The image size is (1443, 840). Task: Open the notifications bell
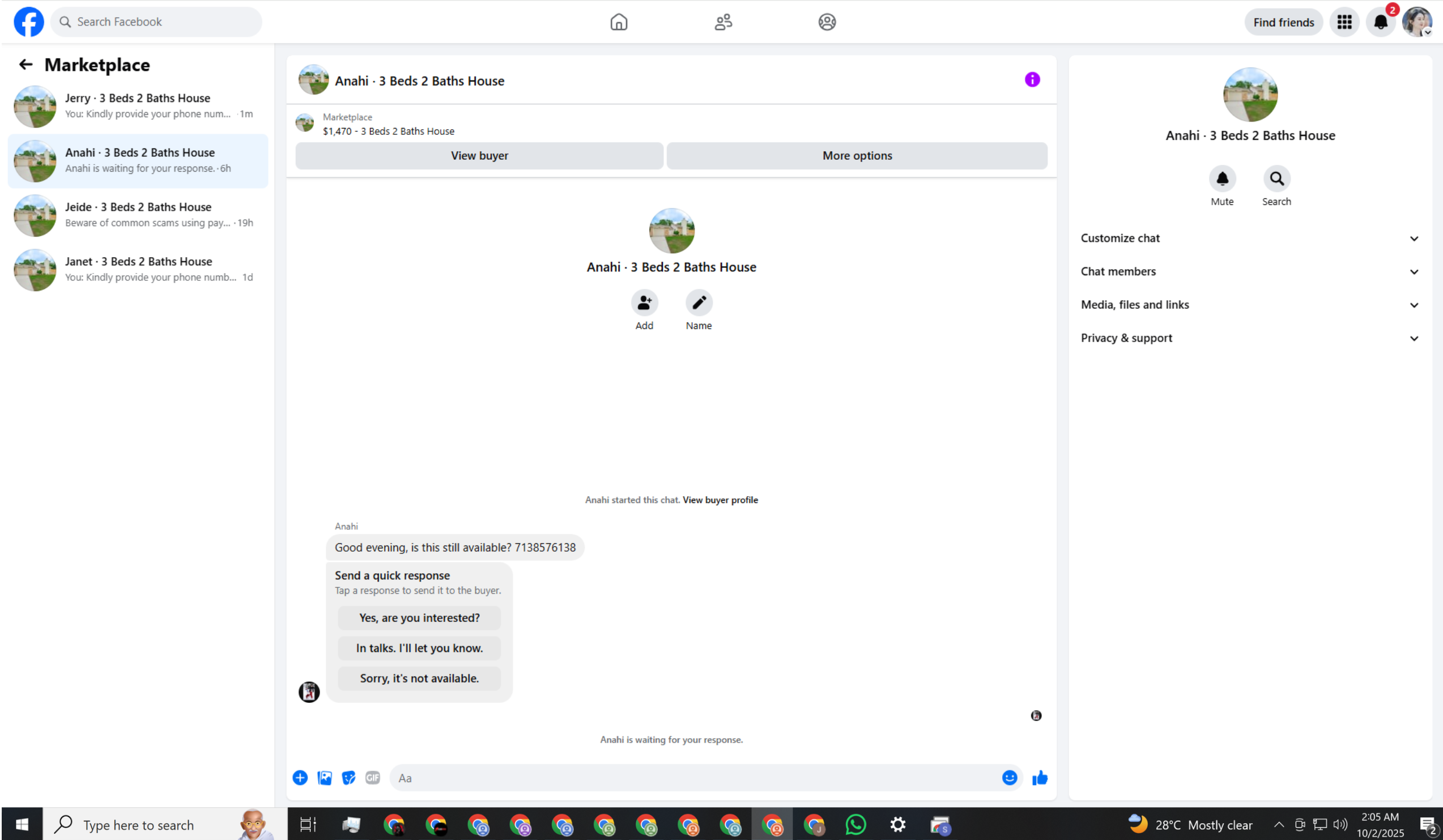(1380, 22)
